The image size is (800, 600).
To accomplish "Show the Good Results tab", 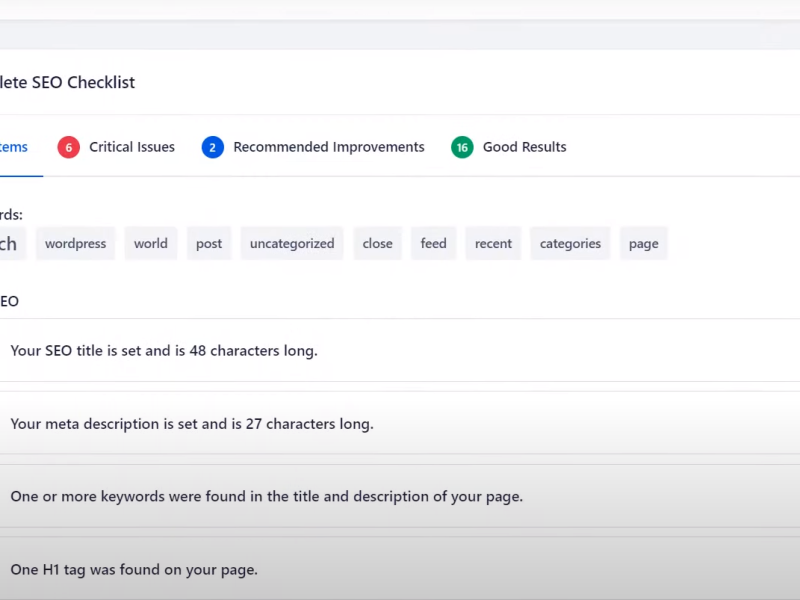I will (x=524, y=147).
